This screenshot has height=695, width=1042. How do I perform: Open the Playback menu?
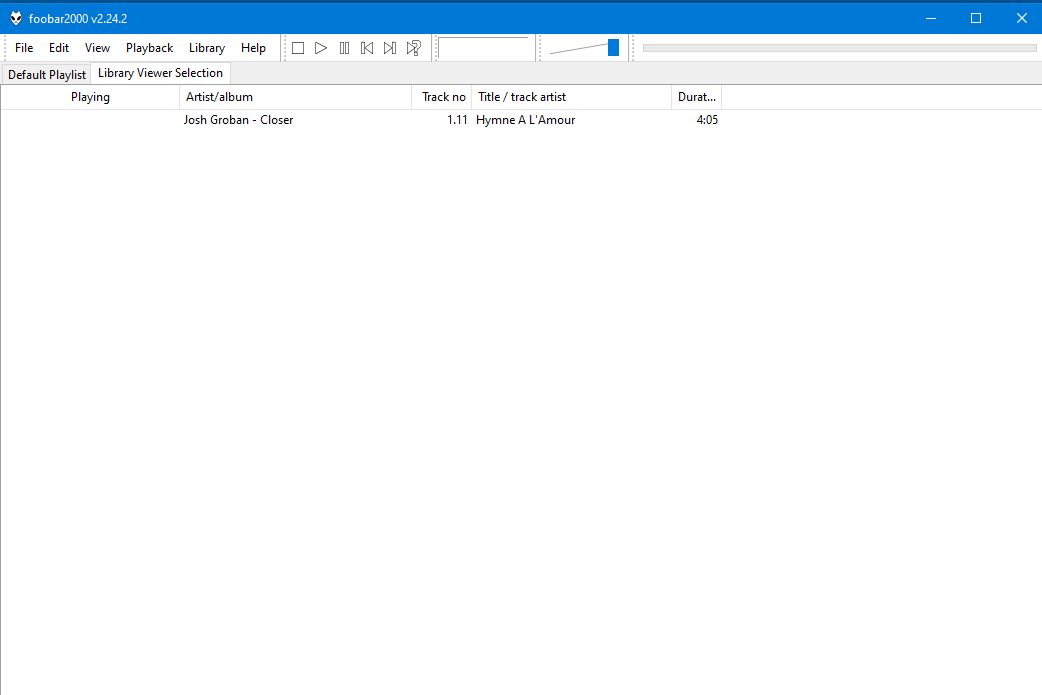(149, 48)
